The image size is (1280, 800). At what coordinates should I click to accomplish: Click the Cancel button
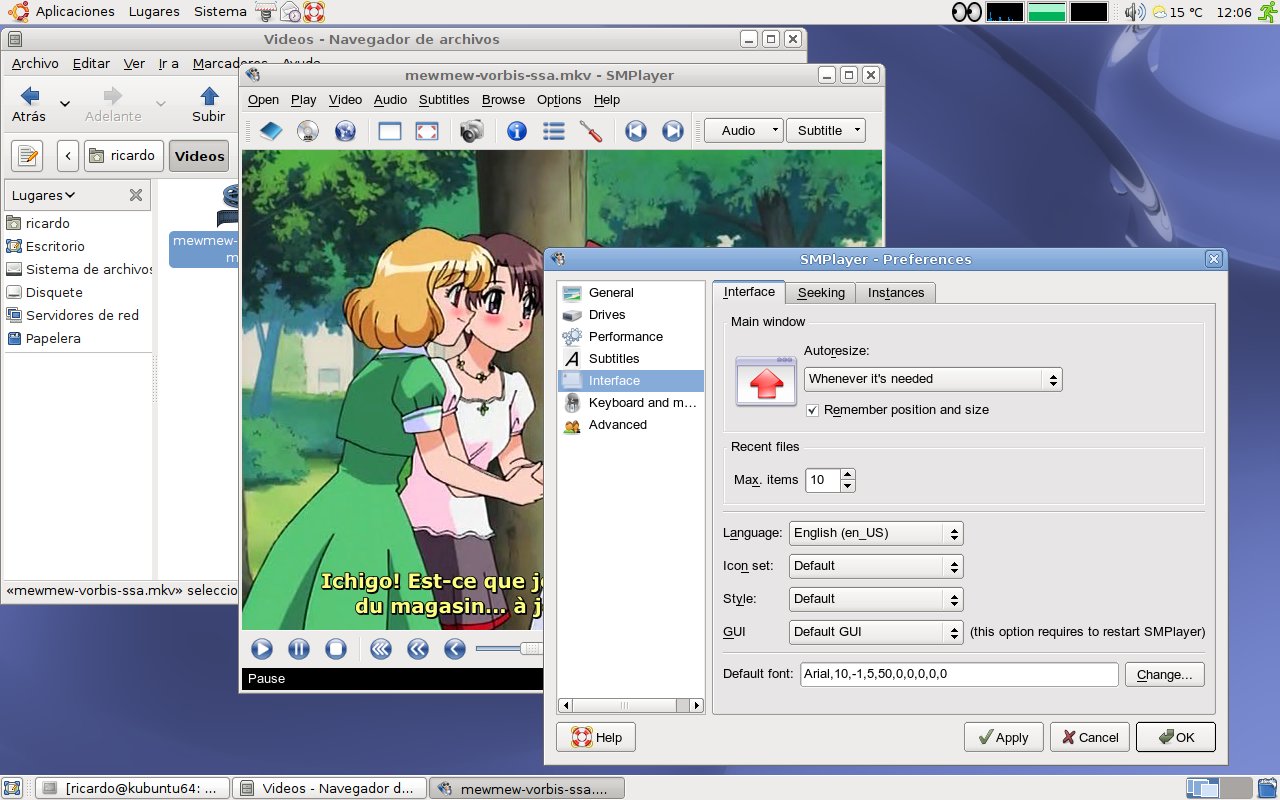[1090, 737]
